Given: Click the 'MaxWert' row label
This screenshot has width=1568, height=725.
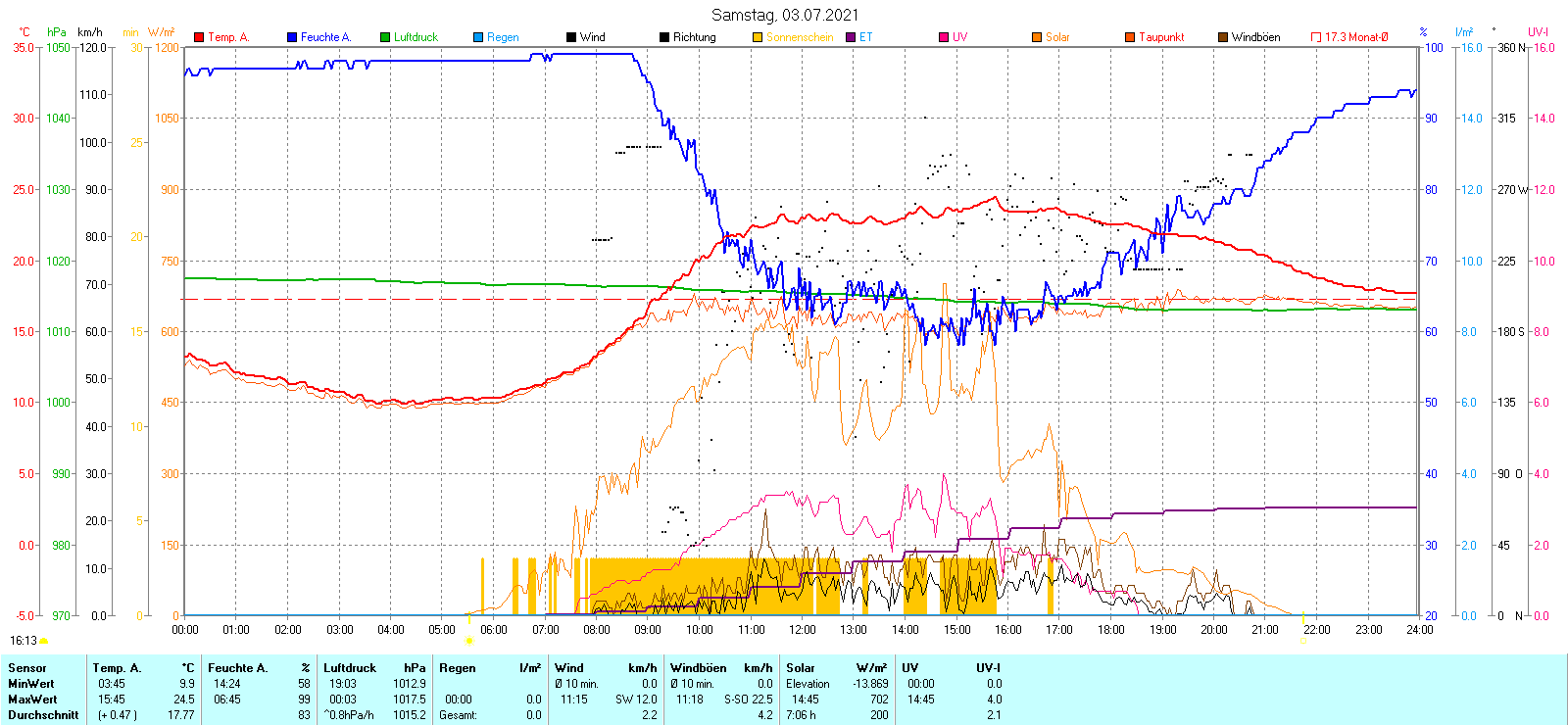Looking at the screenshot, I should click(32, 700).
